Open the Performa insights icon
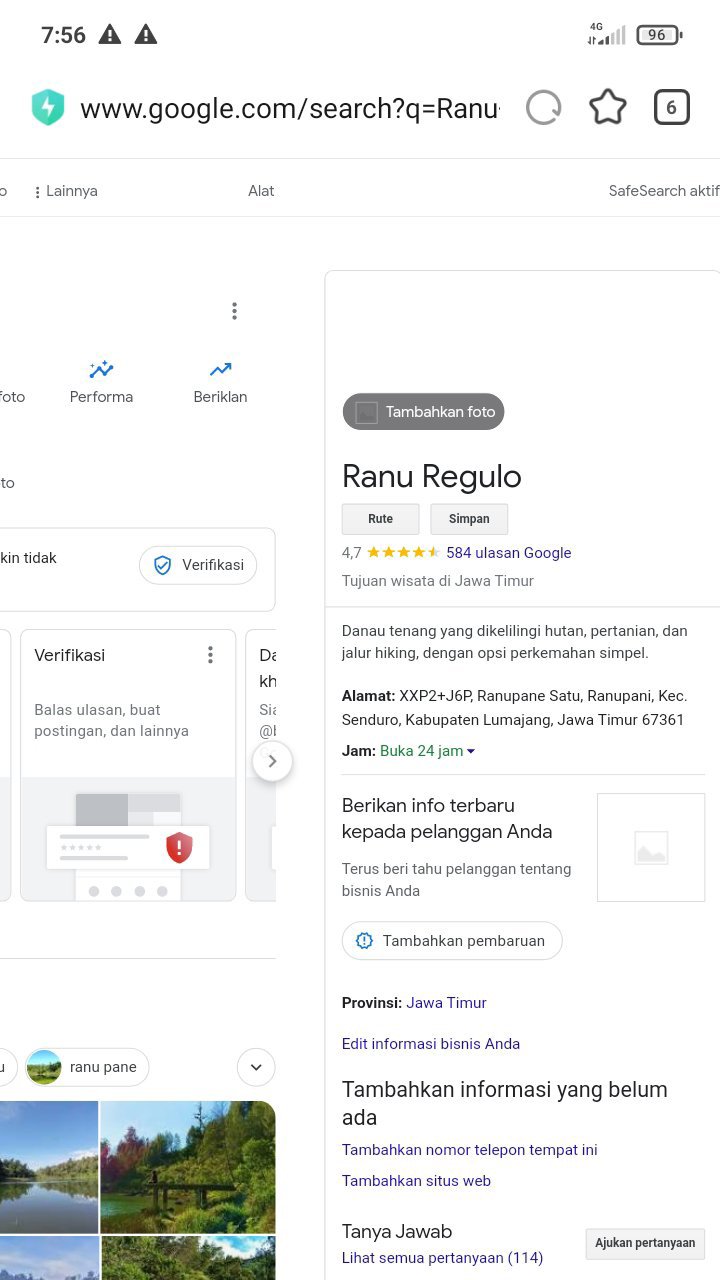Viewport: 720px width, 1280px height. (101, 370)
